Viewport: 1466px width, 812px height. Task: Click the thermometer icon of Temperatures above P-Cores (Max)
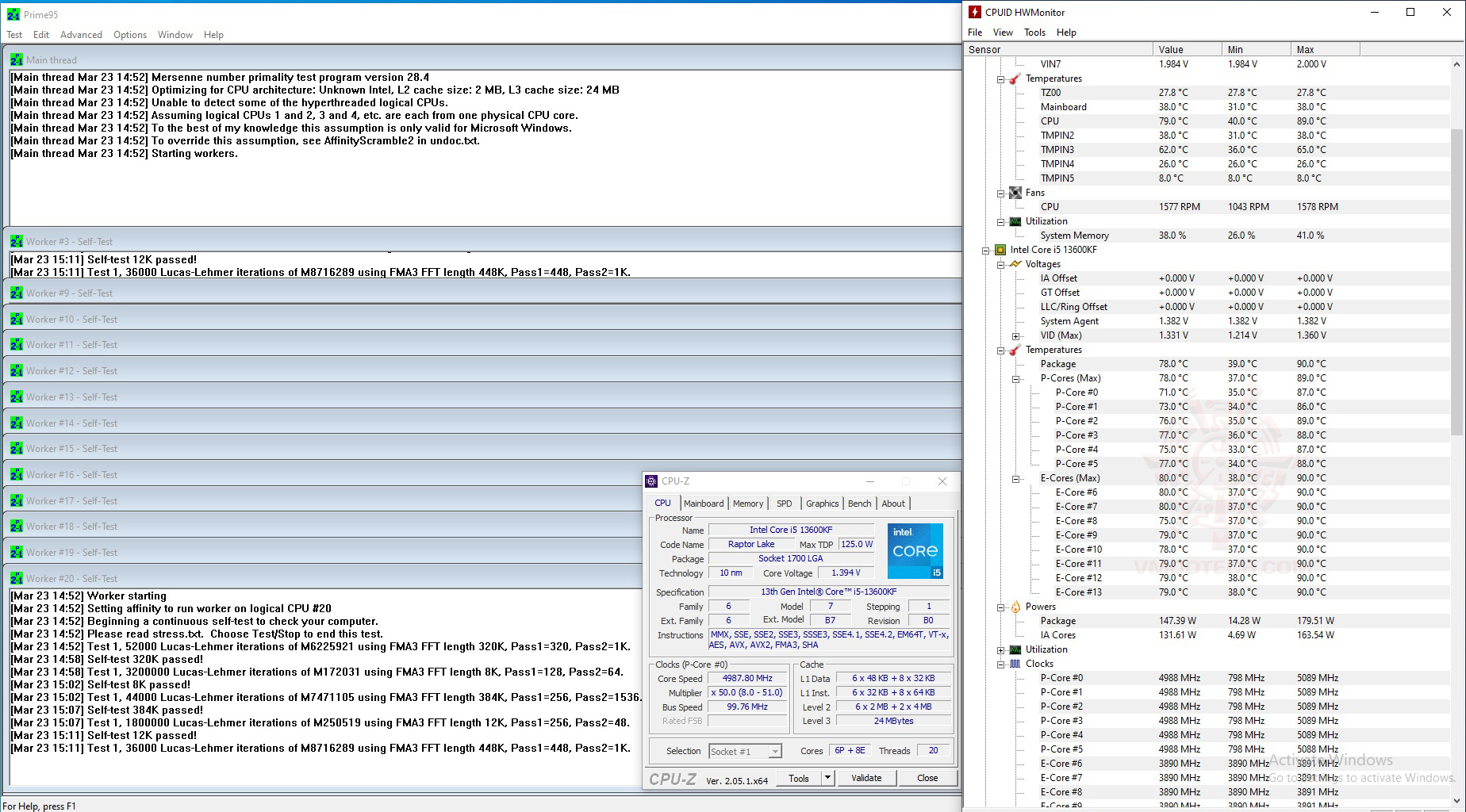coord(1015,350)
